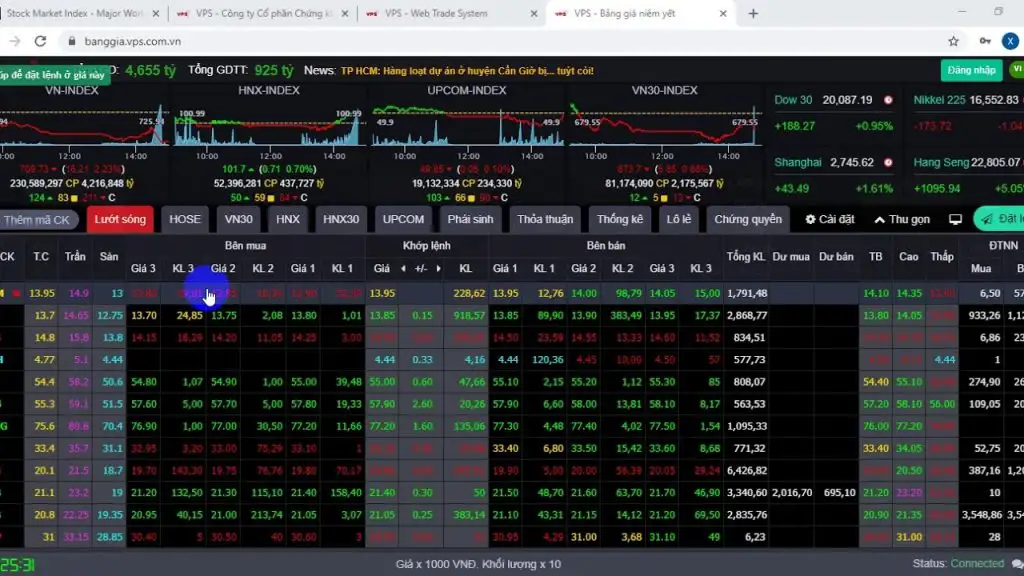
Task: Click the browser reload icon
Action: 40,41
